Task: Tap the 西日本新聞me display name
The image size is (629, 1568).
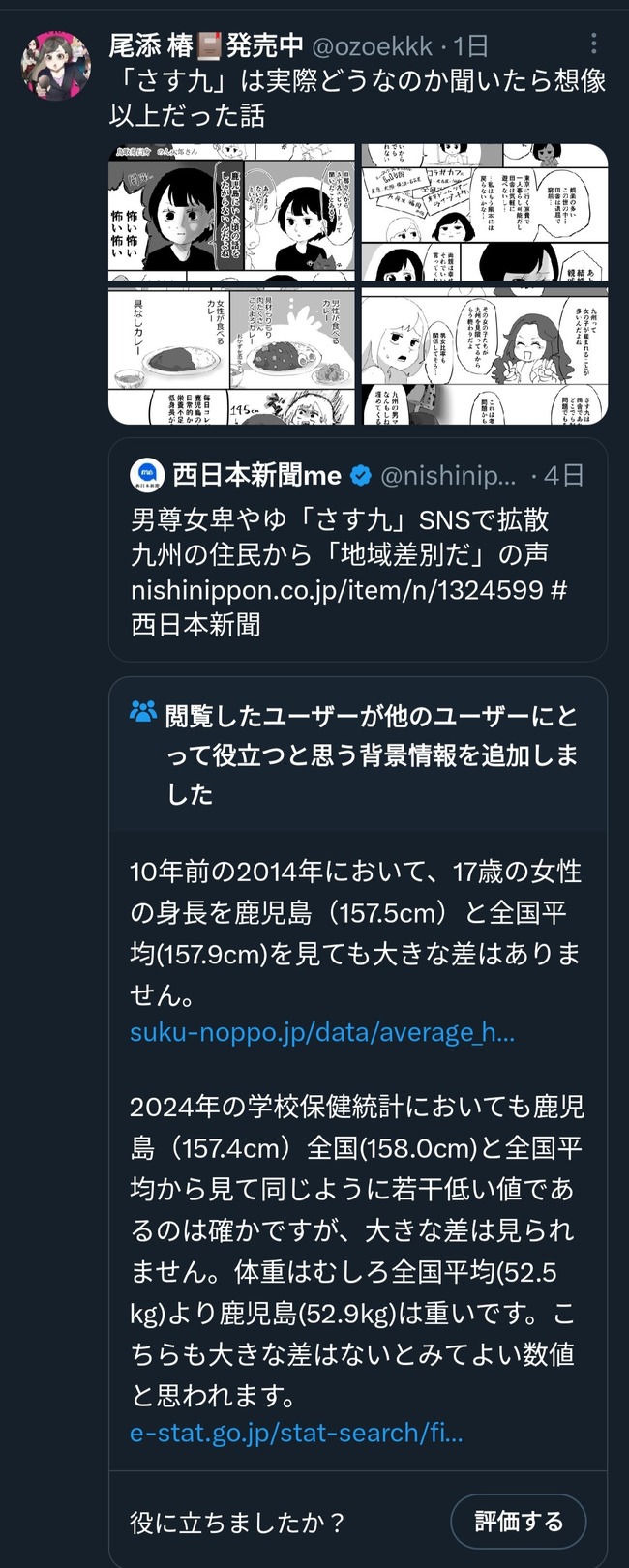Action: pos(257,475)
